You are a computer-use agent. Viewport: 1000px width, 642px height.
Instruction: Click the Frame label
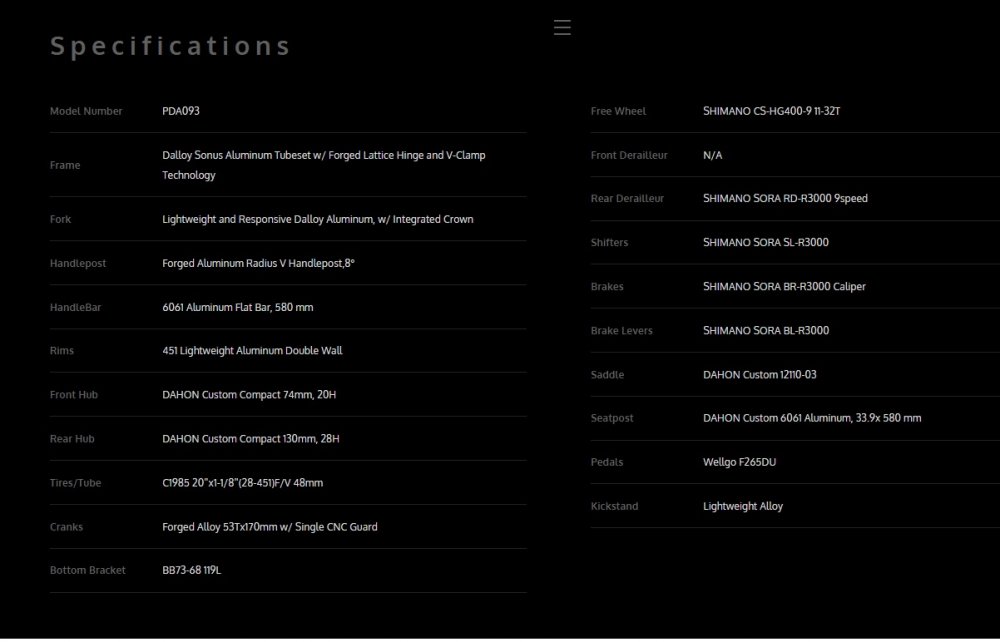(65, 165)
